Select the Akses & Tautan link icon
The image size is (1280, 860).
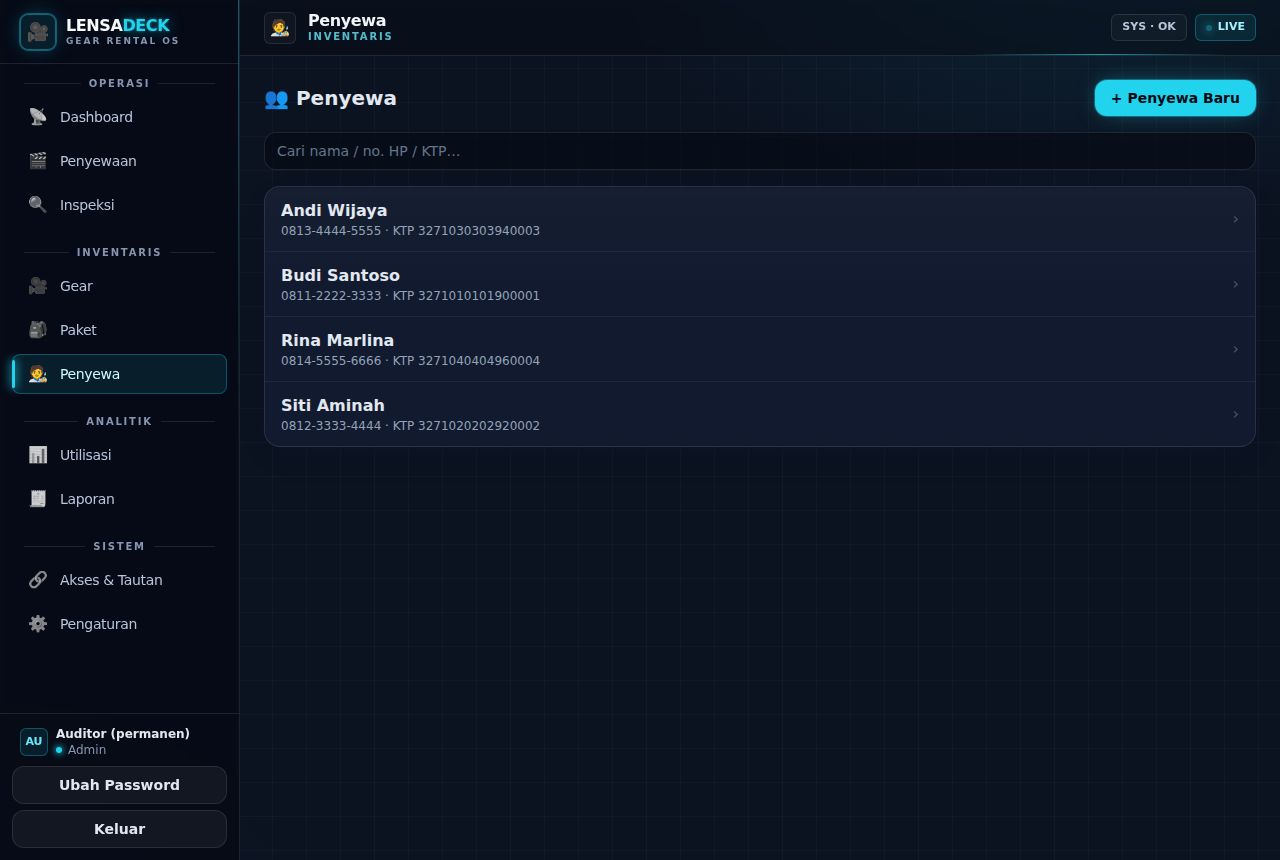(x=38, y=580)
